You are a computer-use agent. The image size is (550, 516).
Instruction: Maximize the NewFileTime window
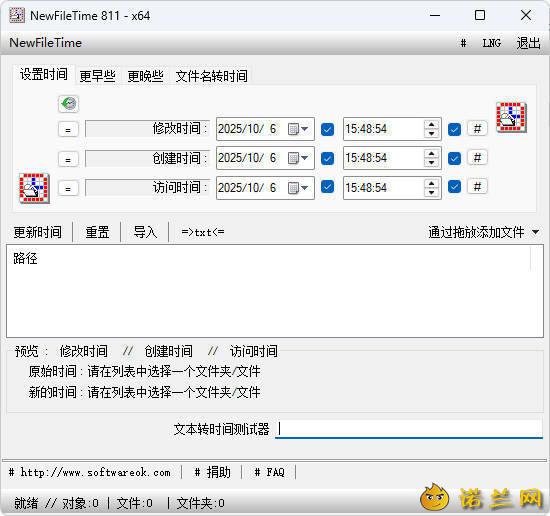[x=480, y=15]
